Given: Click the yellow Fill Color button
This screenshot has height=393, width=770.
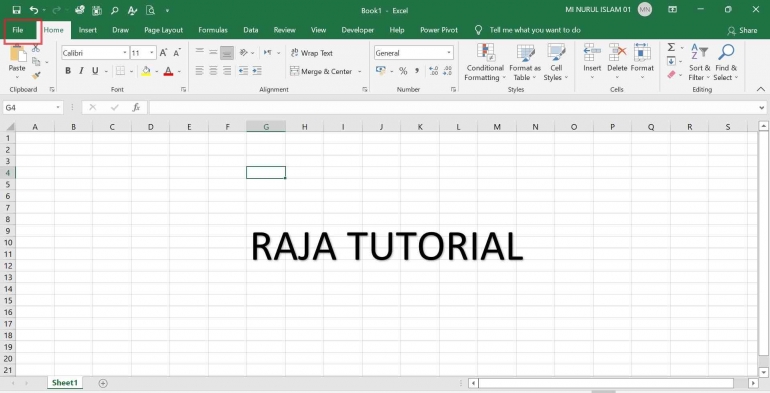Looking at the screenshot, I should pos(146,71).
